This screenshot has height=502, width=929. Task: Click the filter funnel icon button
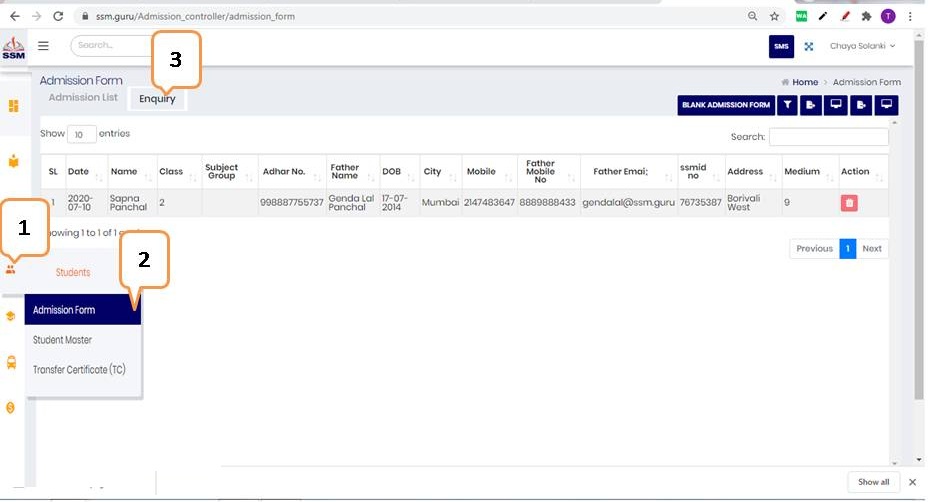[x=788, y=105]
